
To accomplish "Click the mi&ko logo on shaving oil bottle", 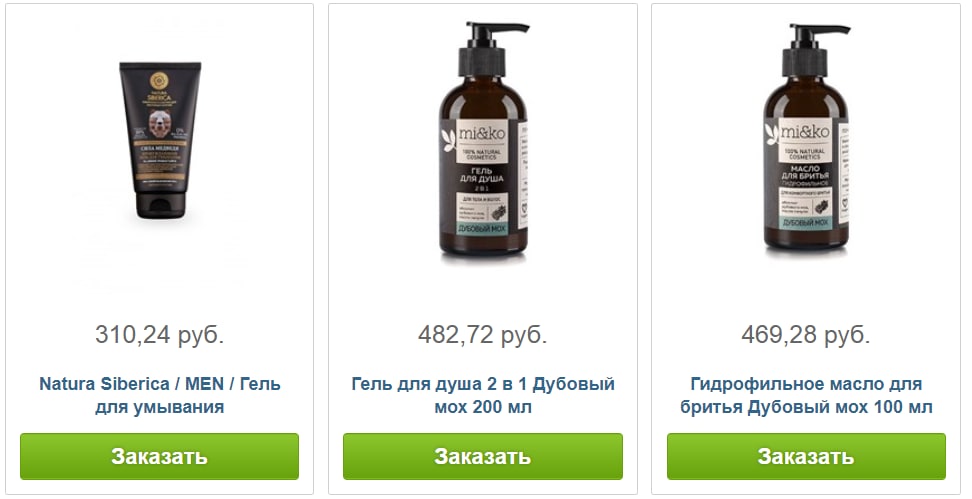I will [x=805, y=131].
